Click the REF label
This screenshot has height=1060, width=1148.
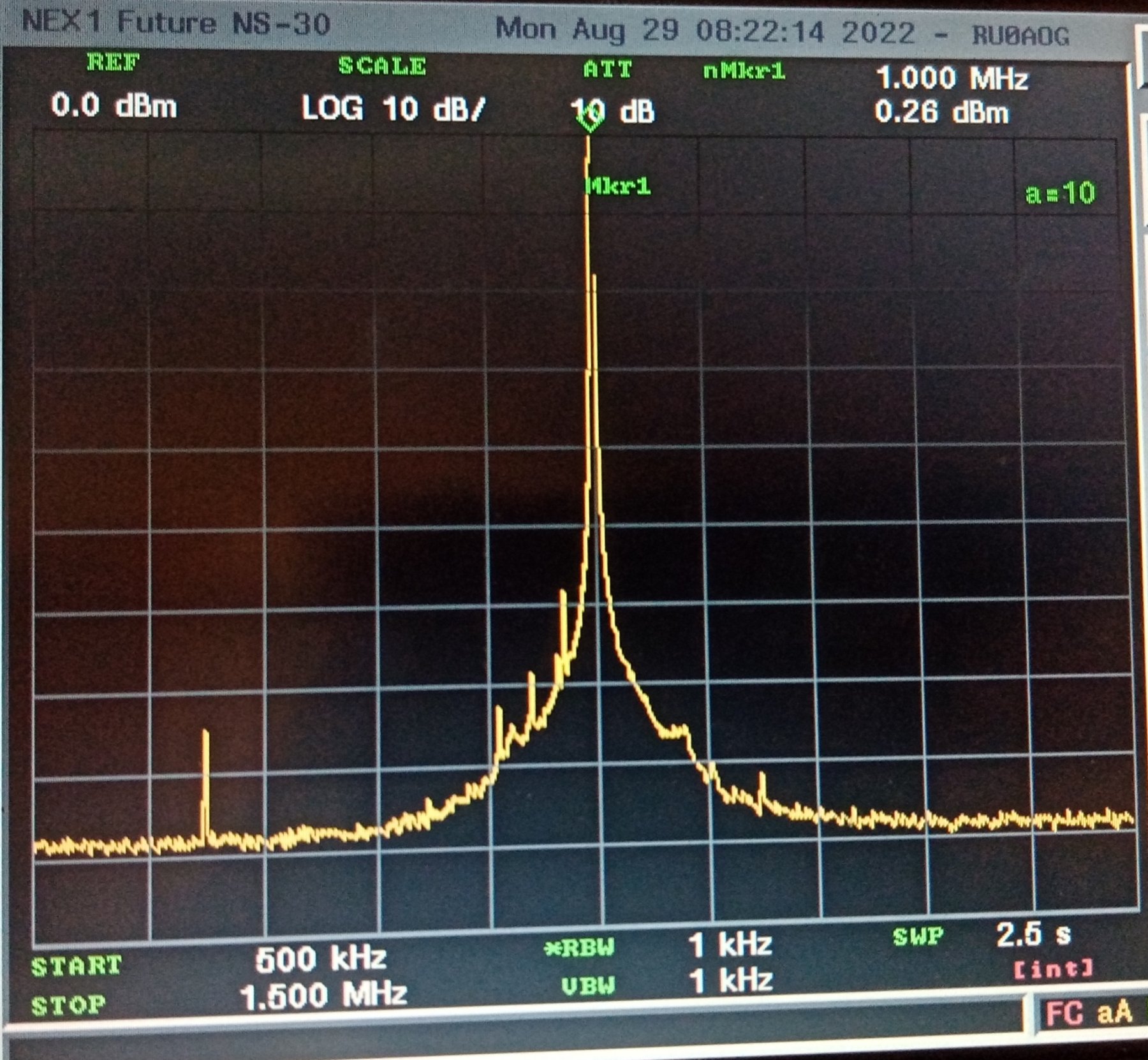(113, 63)
